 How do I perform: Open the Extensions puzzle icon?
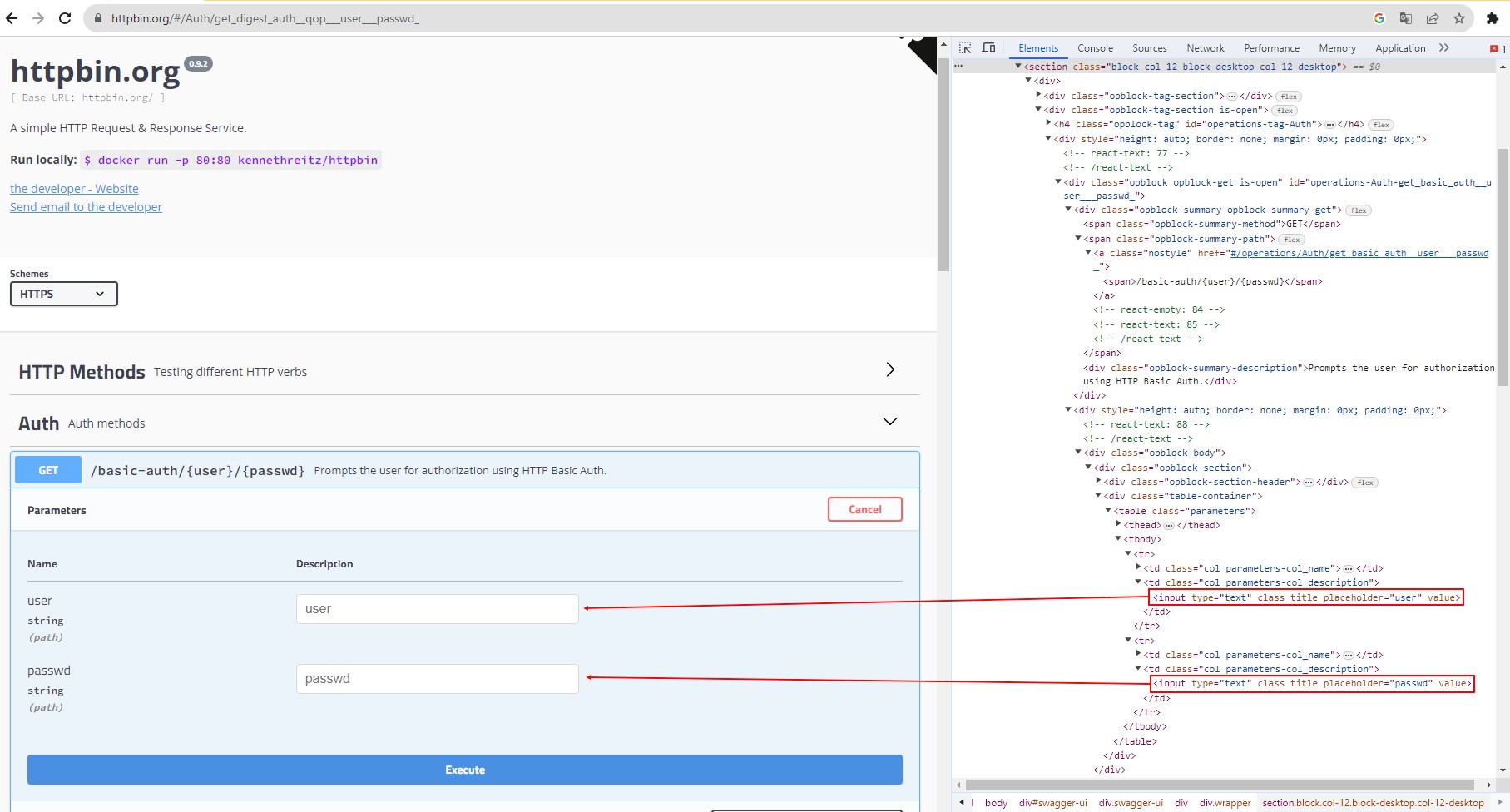point(1492,18)
